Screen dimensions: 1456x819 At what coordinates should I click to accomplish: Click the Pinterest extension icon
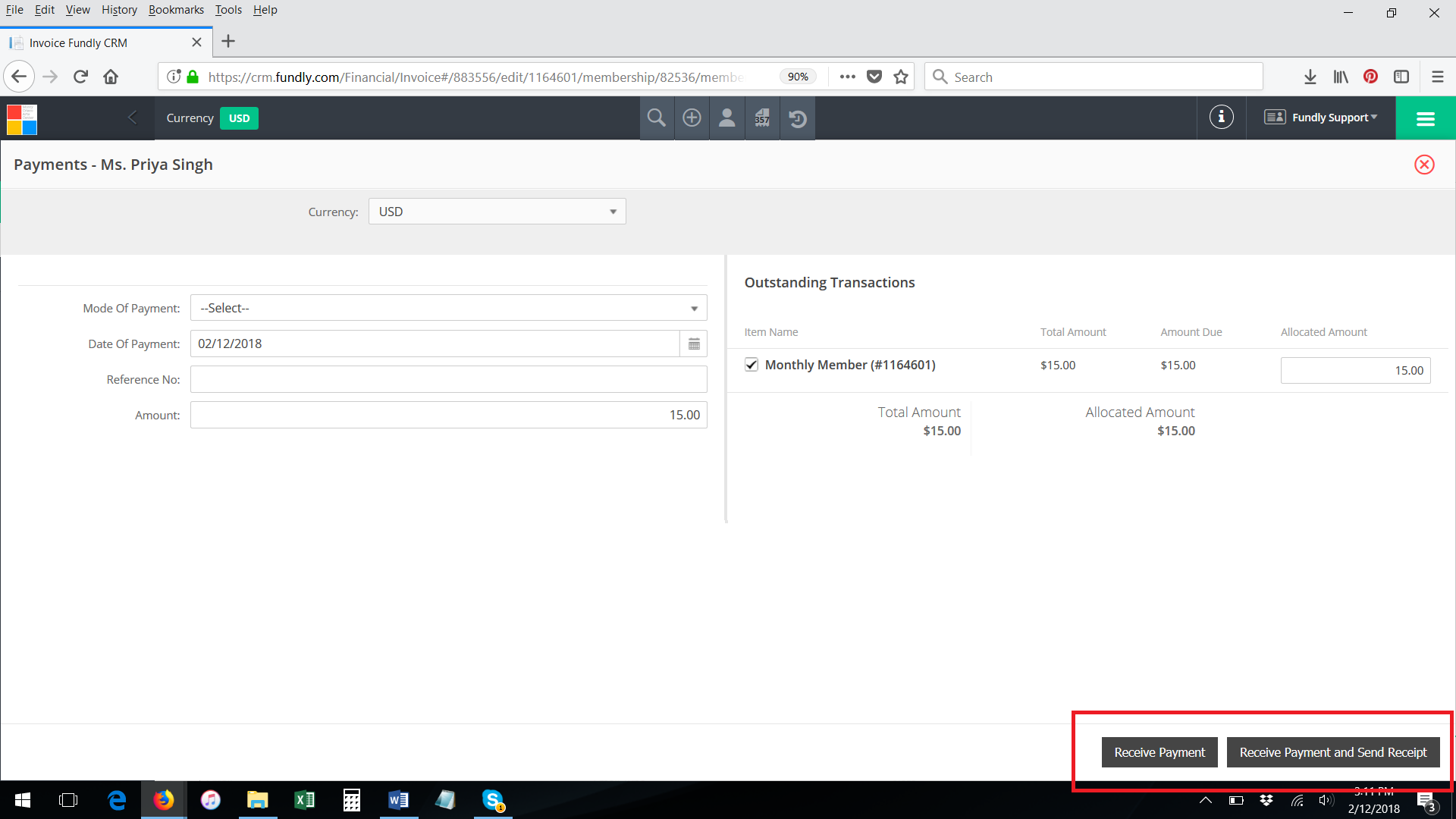point(1370,77)
